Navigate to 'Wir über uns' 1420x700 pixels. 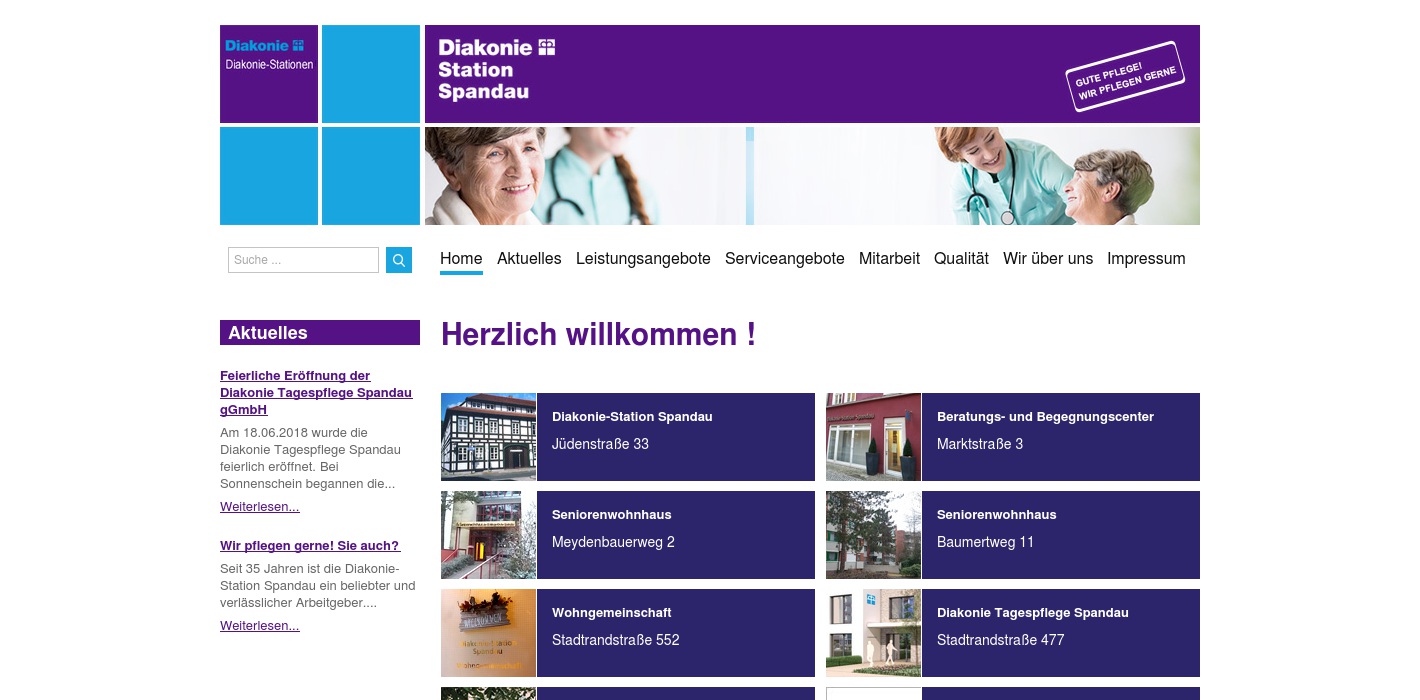1048,258
